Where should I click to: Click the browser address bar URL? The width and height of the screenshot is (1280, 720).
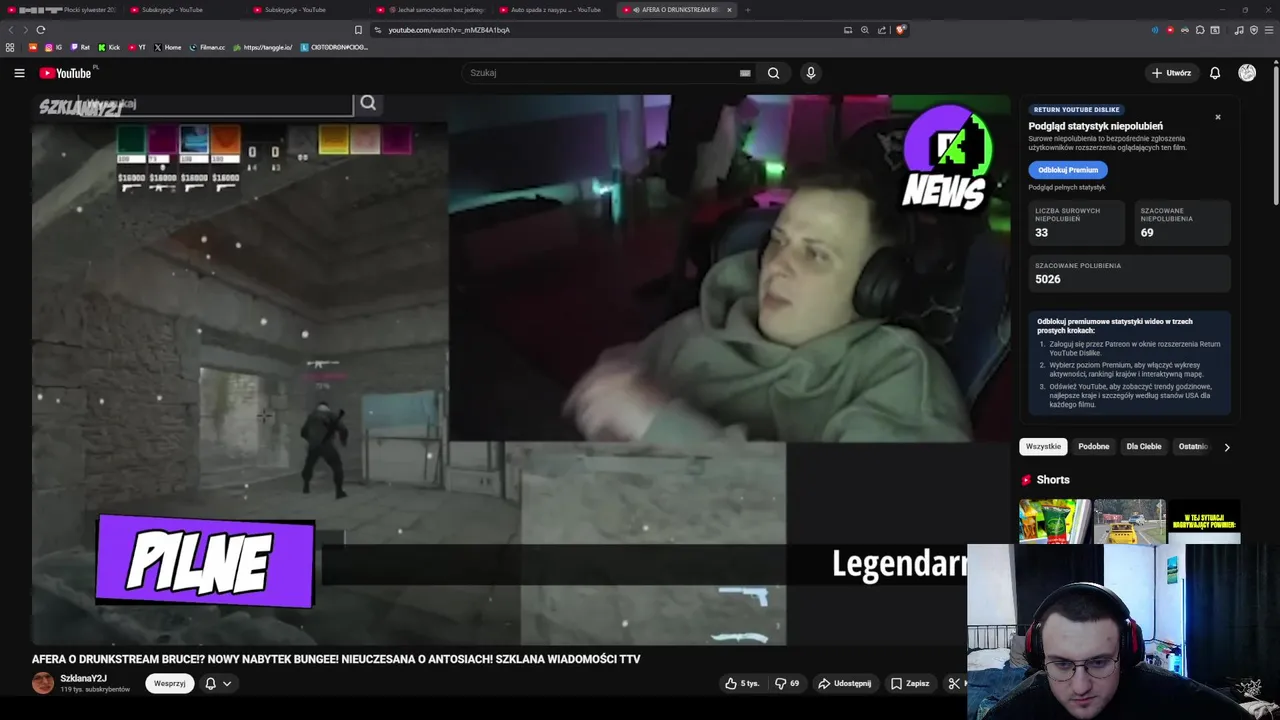coord(449,30)
